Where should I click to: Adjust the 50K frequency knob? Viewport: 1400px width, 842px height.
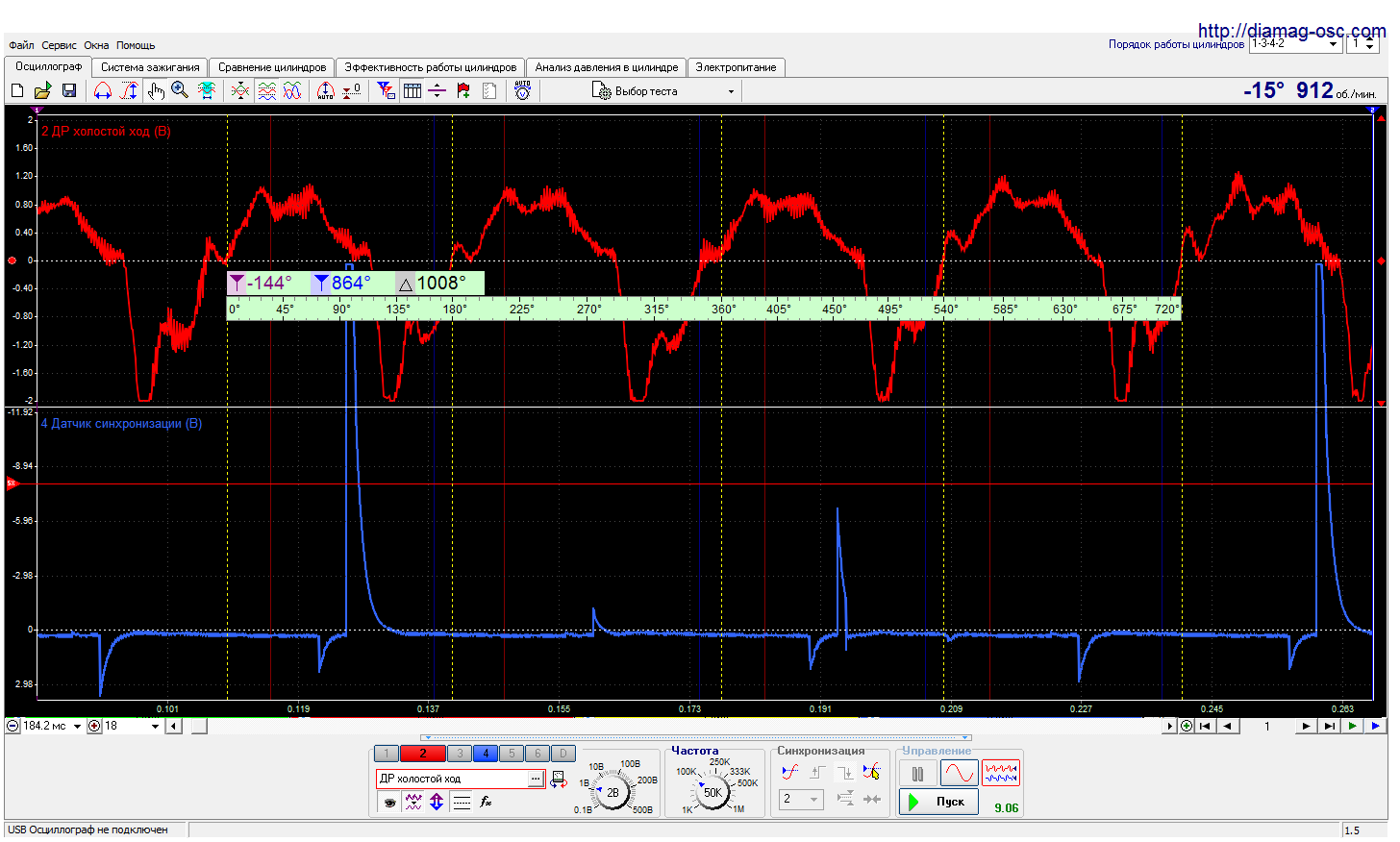pyautogui.click(x=712, y=793)
